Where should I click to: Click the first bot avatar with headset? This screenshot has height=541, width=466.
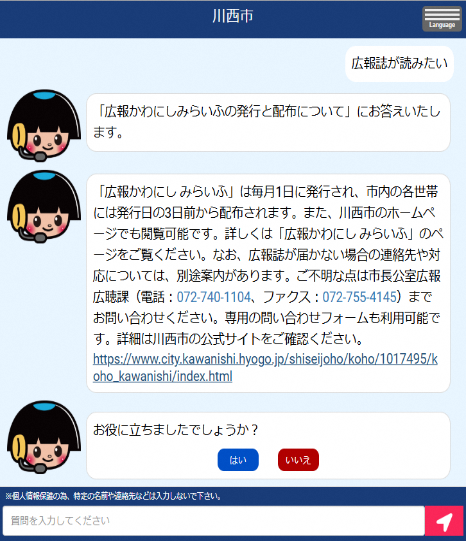coord(44,126)
